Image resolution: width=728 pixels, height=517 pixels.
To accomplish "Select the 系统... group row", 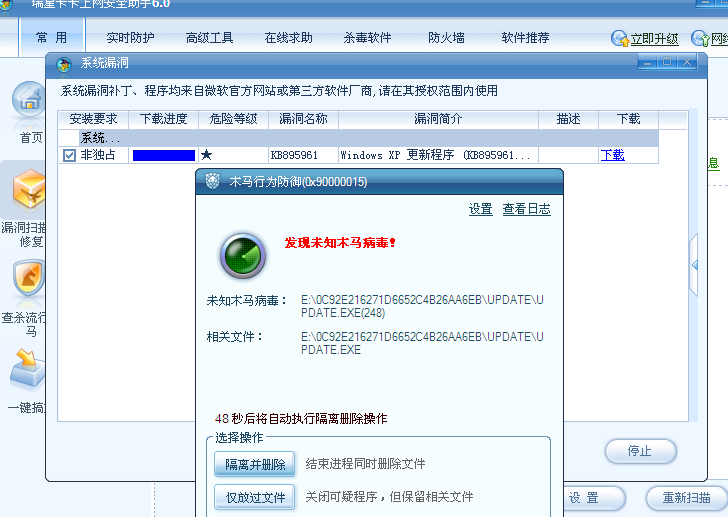I will click(x=358, y=138).
